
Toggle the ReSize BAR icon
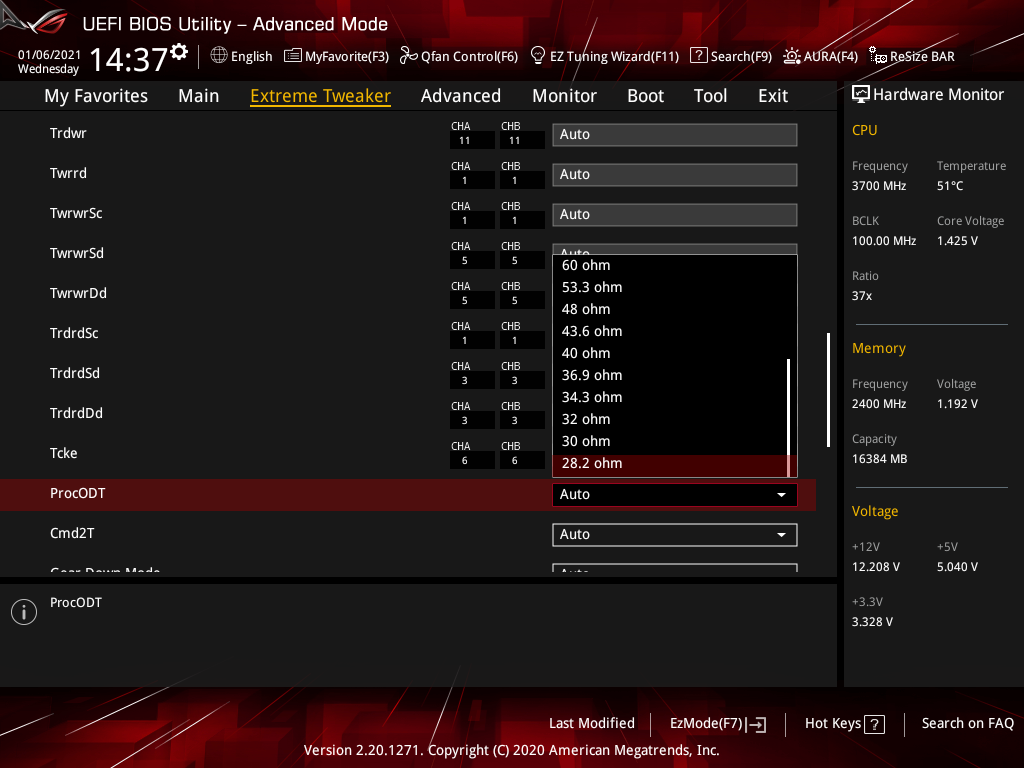878,56
